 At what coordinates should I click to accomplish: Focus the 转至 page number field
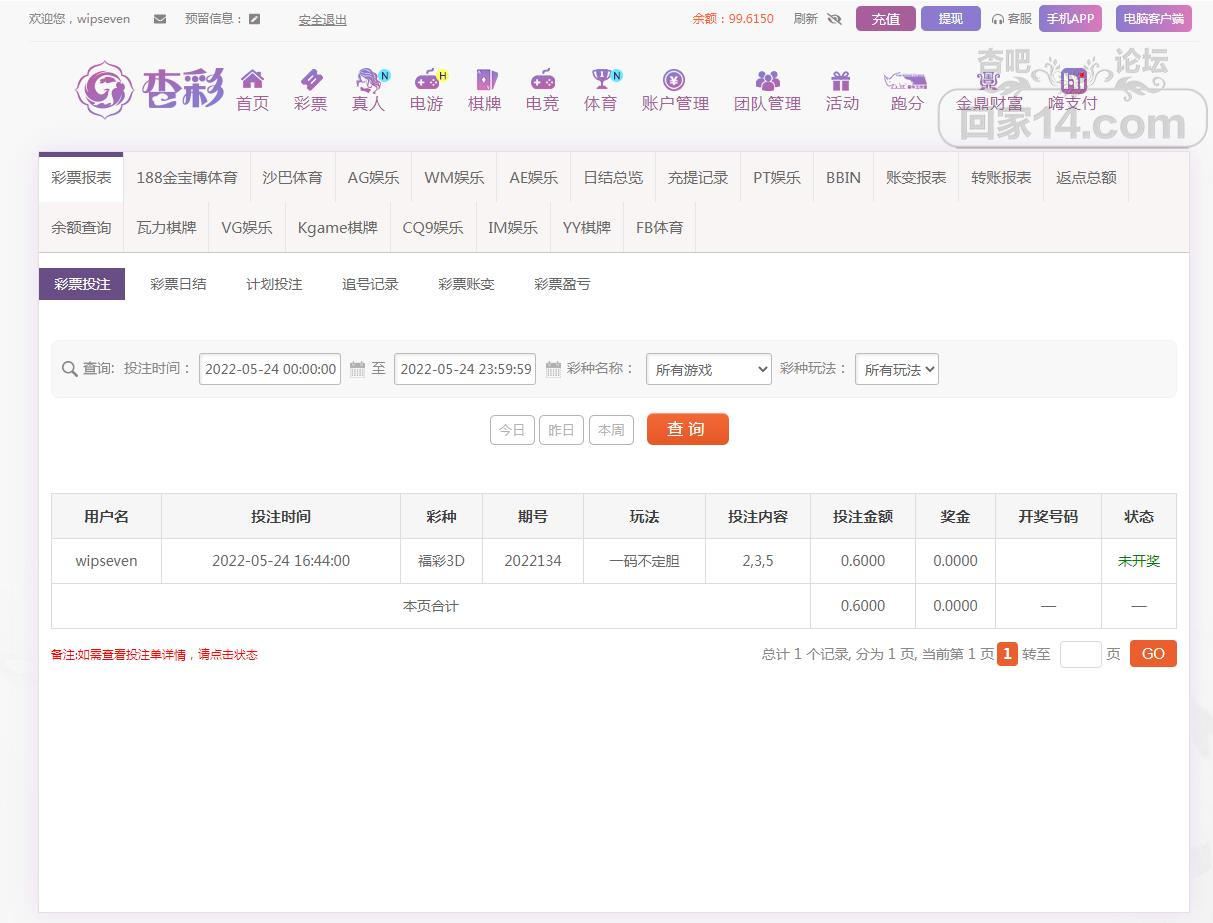[x=1080, y=654]
